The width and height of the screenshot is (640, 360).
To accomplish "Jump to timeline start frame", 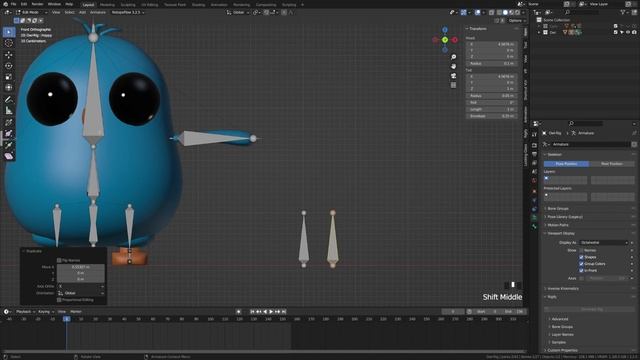I will [252, 311].
